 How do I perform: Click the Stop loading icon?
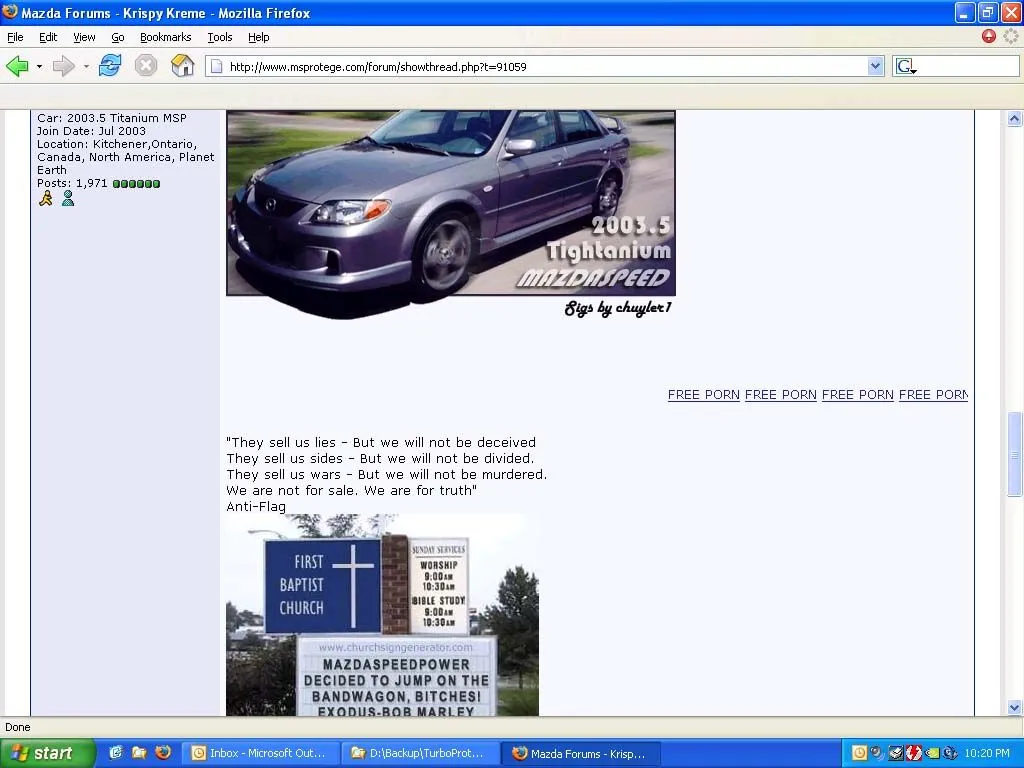click(x=146, y=67)
